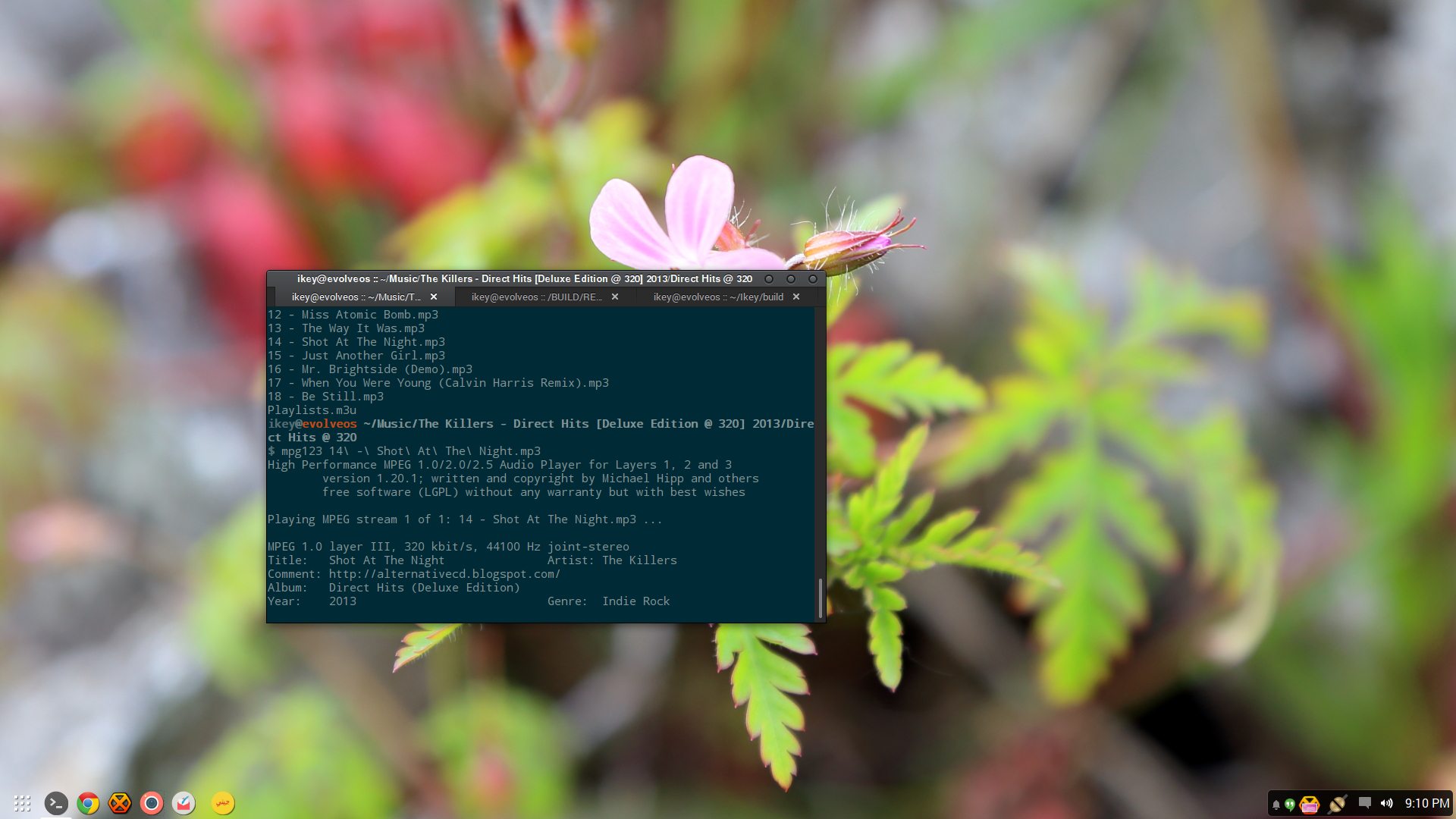Click the terminal scrollbar handle
1456x819 pixels.
[x=820, y=598]
